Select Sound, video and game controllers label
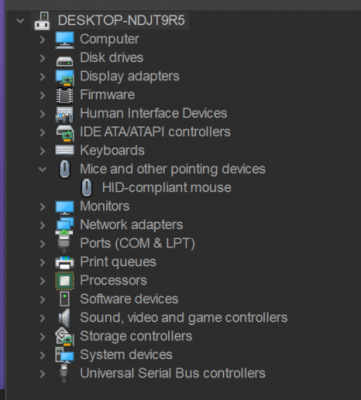361x400 pixels. (x=184, y=318)
